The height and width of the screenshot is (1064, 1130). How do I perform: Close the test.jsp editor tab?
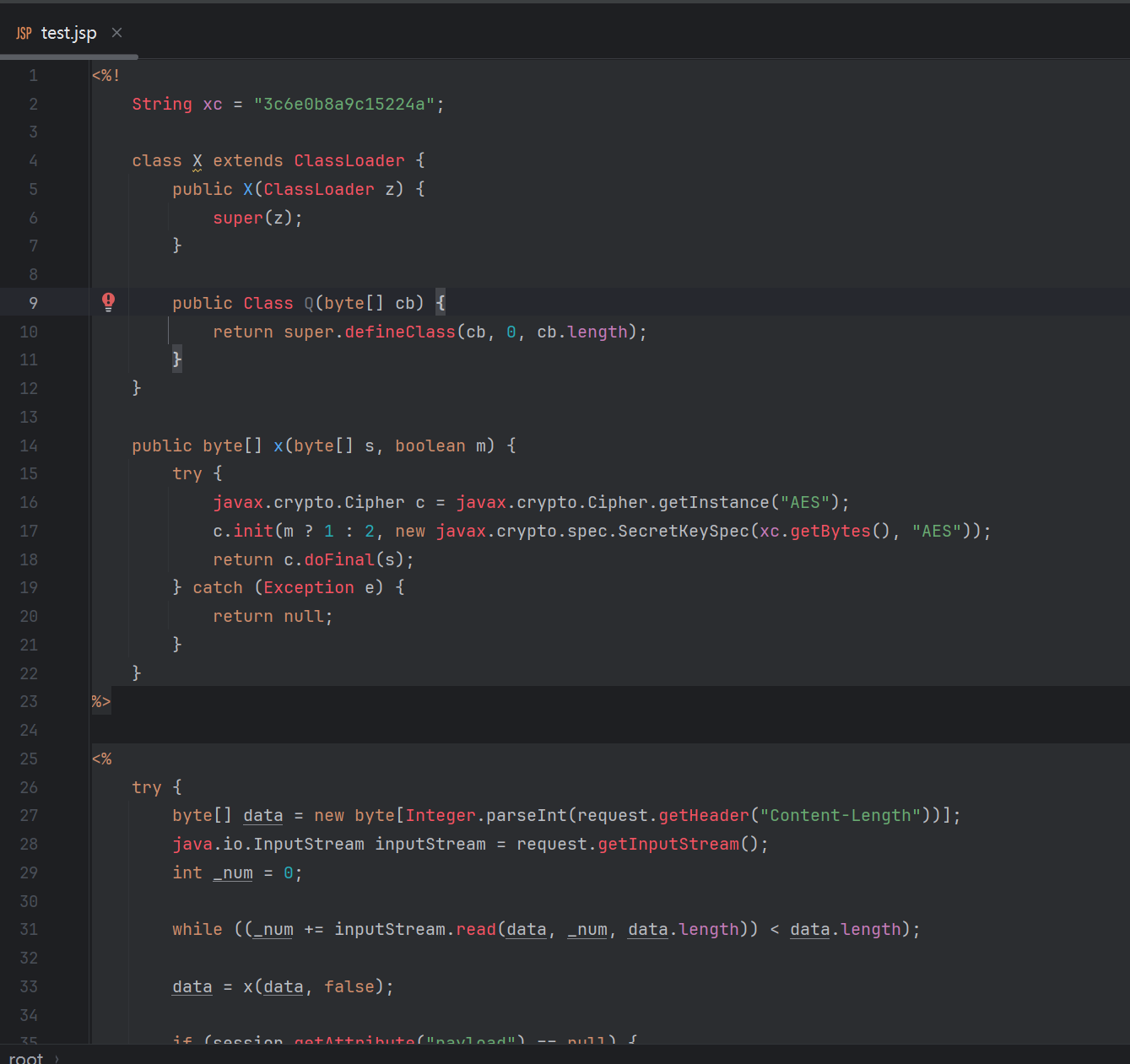click(116, 33)
